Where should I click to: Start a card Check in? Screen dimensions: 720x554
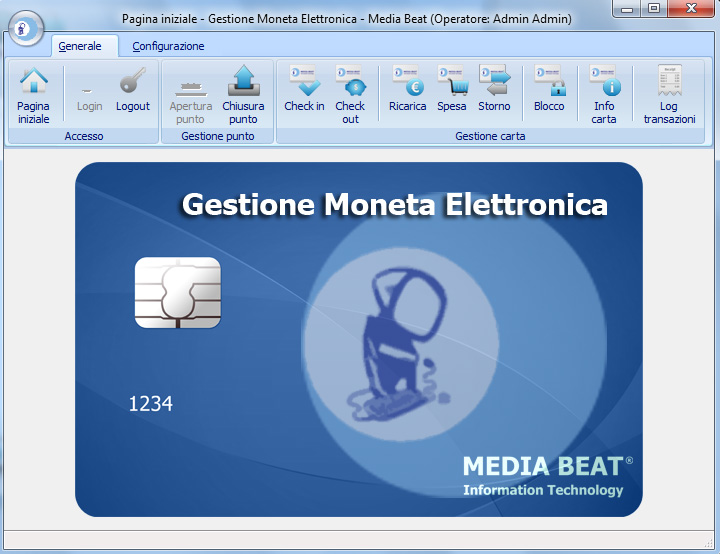pyautogui.click(x=304, y=89)
